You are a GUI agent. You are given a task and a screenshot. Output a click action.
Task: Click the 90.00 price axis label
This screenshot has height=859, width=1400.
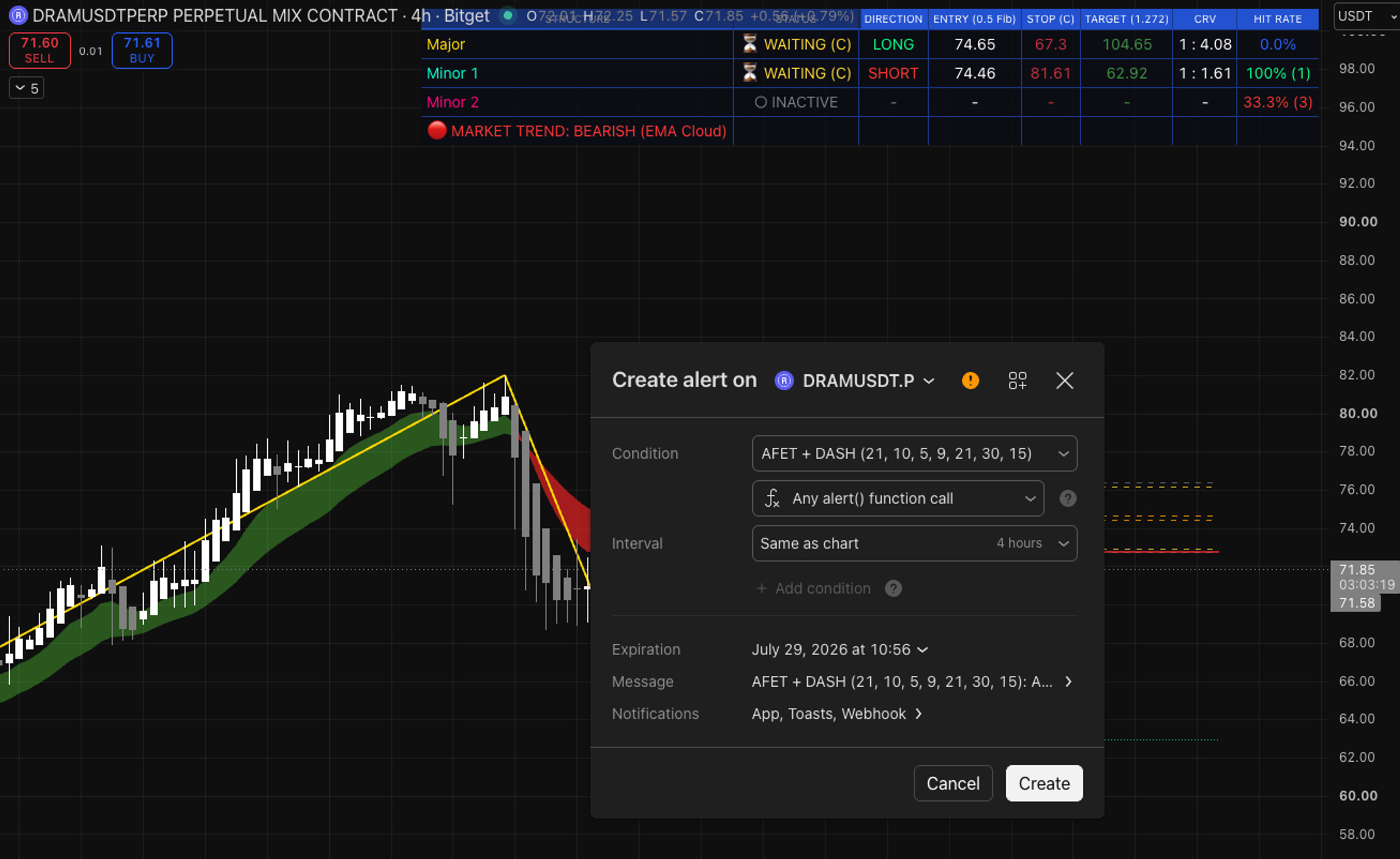coord(1358,222)
